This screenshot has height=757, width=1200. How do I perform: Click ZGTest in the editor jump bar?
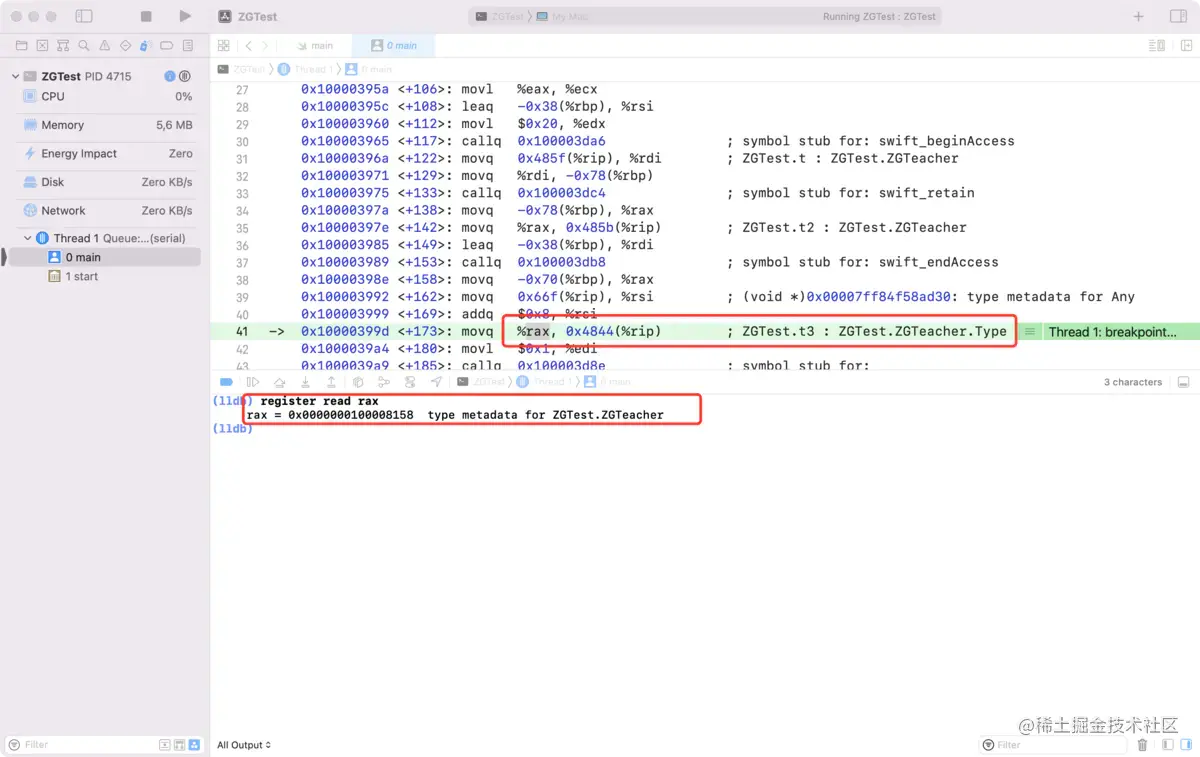(x=243, y=69)
